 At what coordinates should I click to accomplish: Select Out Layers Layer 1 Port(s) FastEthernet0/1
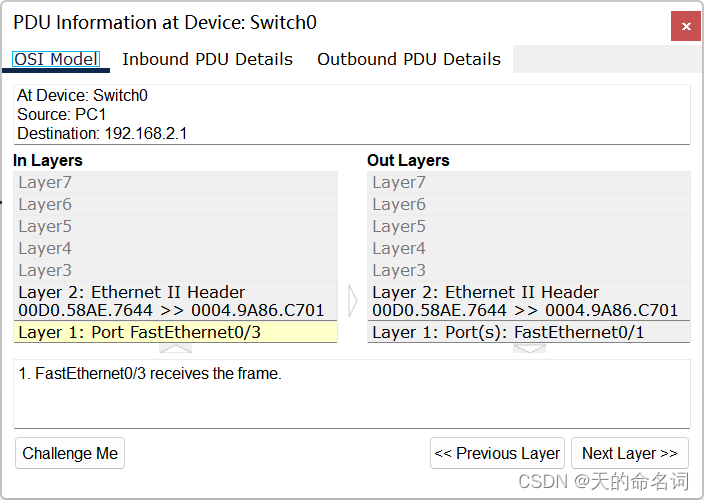(529, 332)
